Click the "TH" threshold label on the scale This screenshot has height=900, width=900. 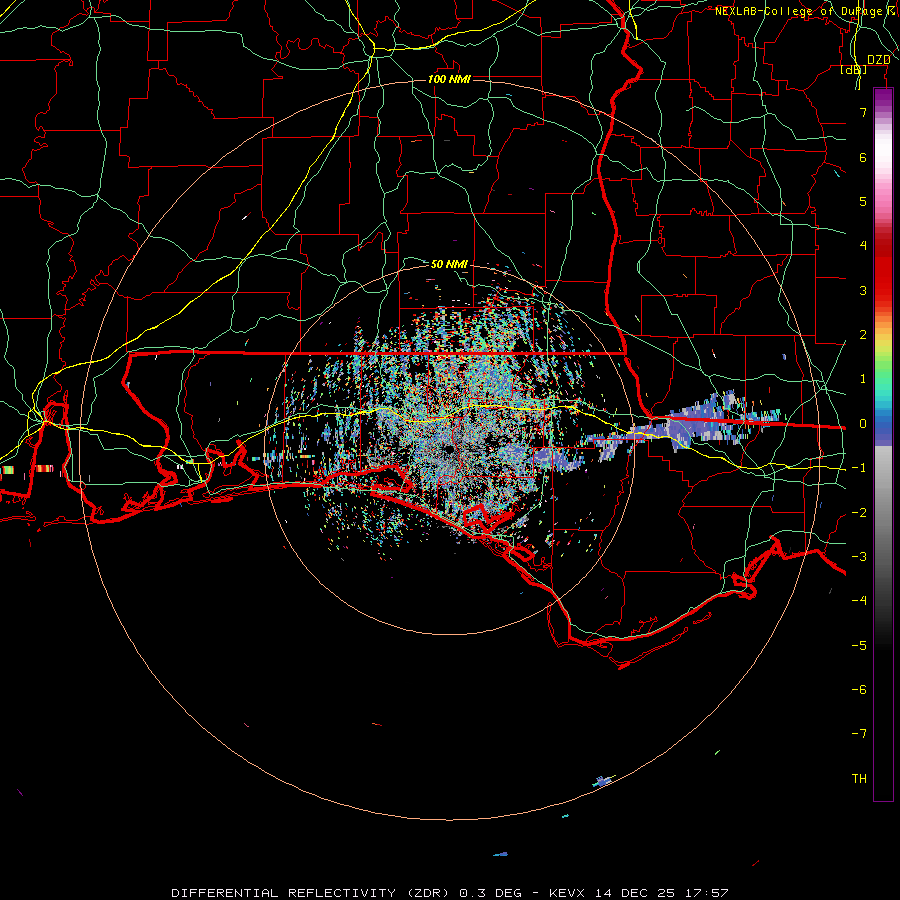[859, 779]
